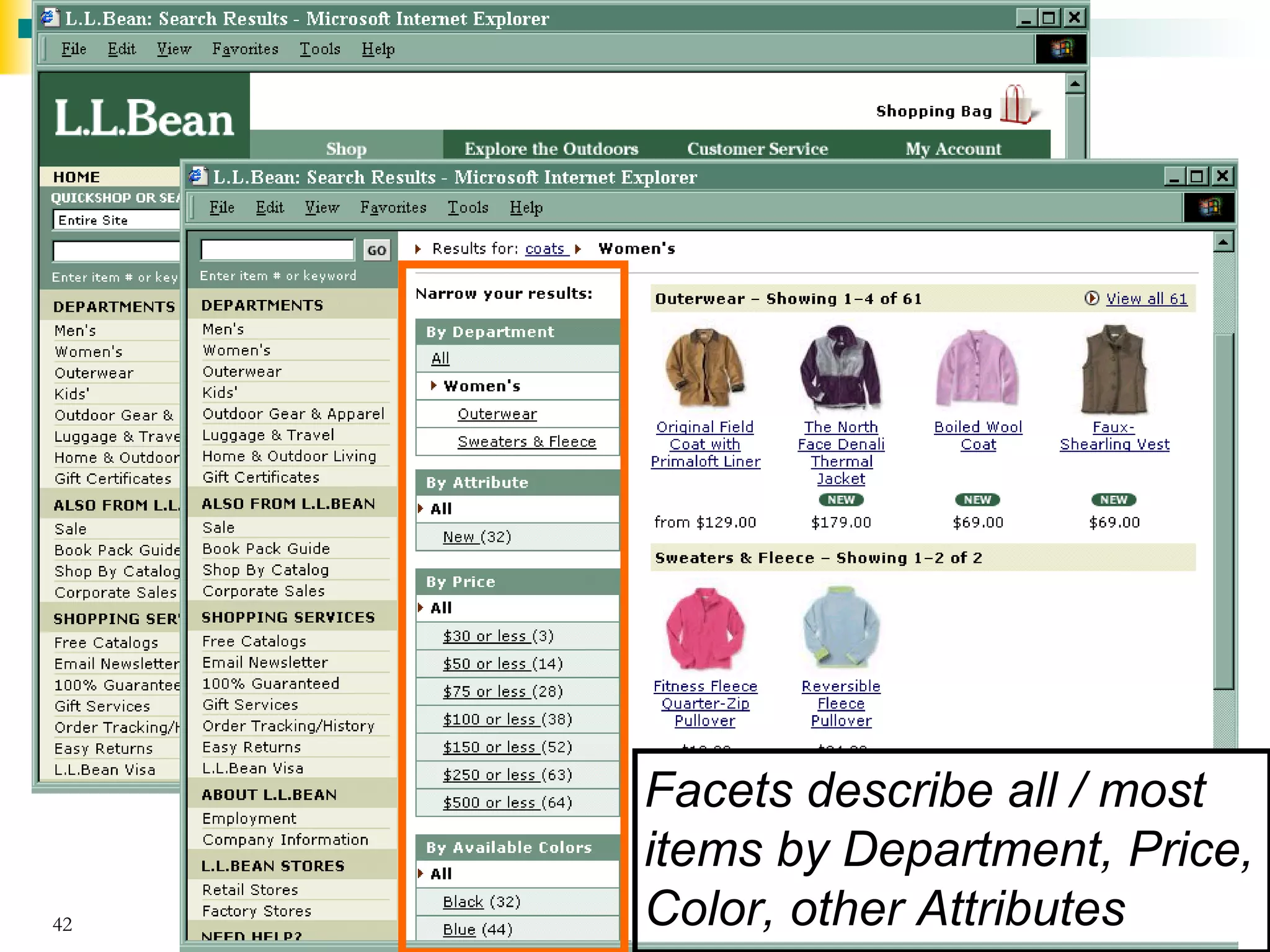Open Gift Certificates in front sidebar
This screenshot has height=952, width=1270.
point(260,477)
